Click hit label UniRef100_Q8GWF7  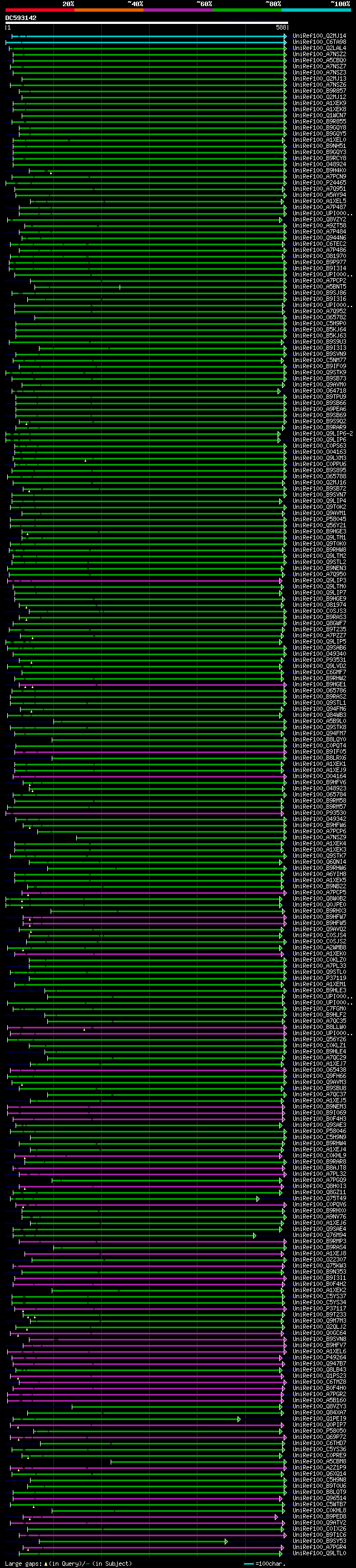pyautogui.click(x=319, y=624)
